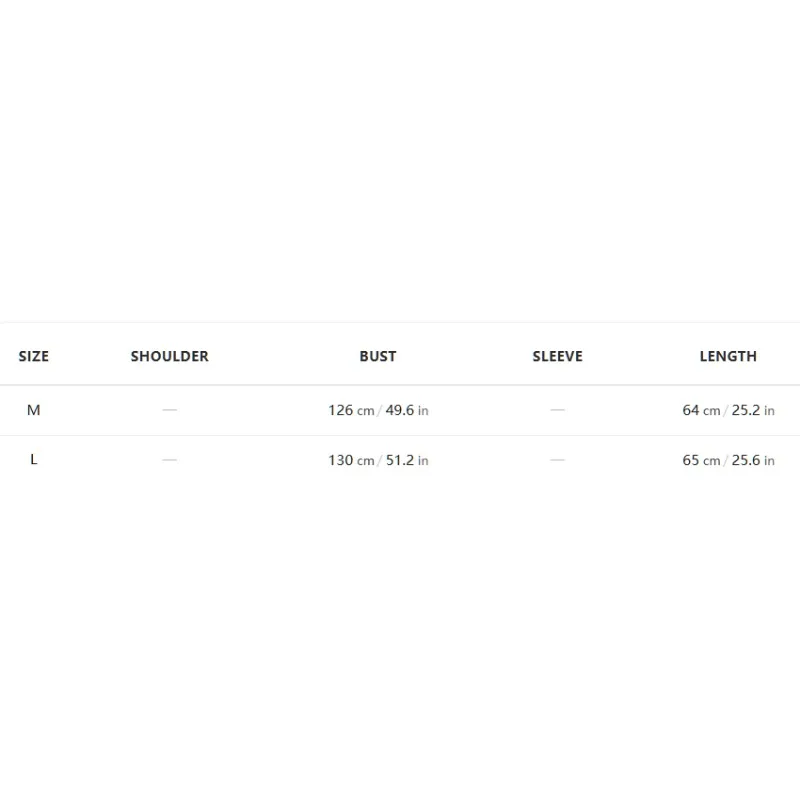Click the LENGTH column header
Image resolution: width=800 pixels, height=800 pixels.
(x=728, y=356)
